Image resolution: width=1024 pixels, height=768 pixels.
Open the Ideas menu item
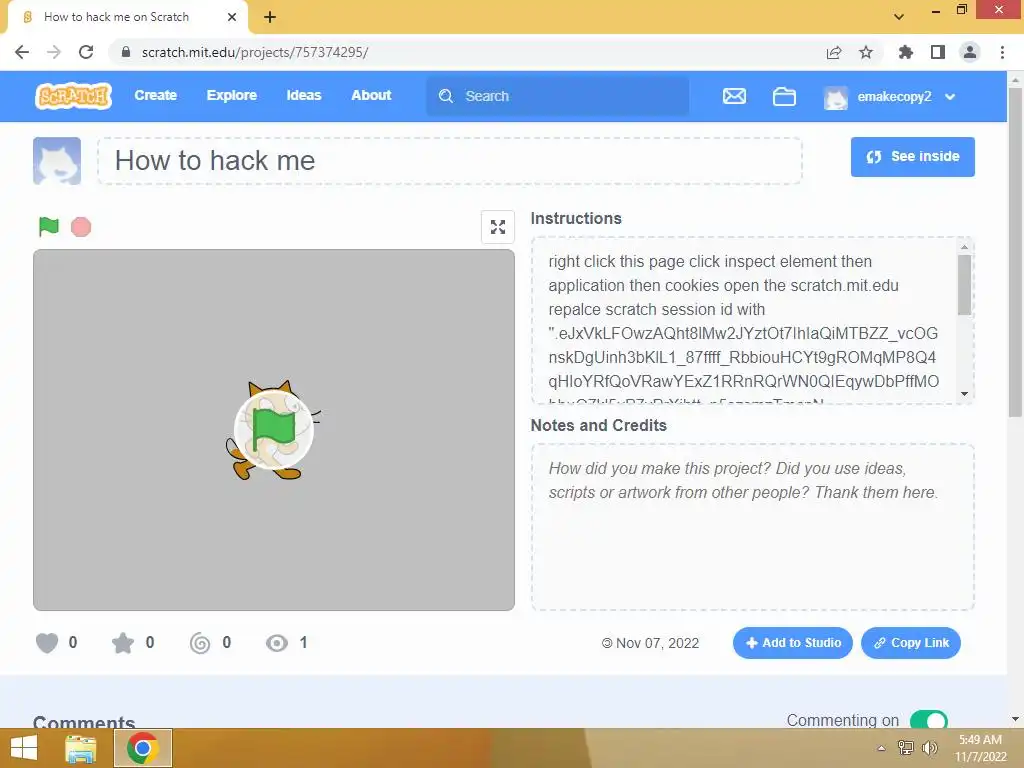pyautogui.click(x=304, y=95)
